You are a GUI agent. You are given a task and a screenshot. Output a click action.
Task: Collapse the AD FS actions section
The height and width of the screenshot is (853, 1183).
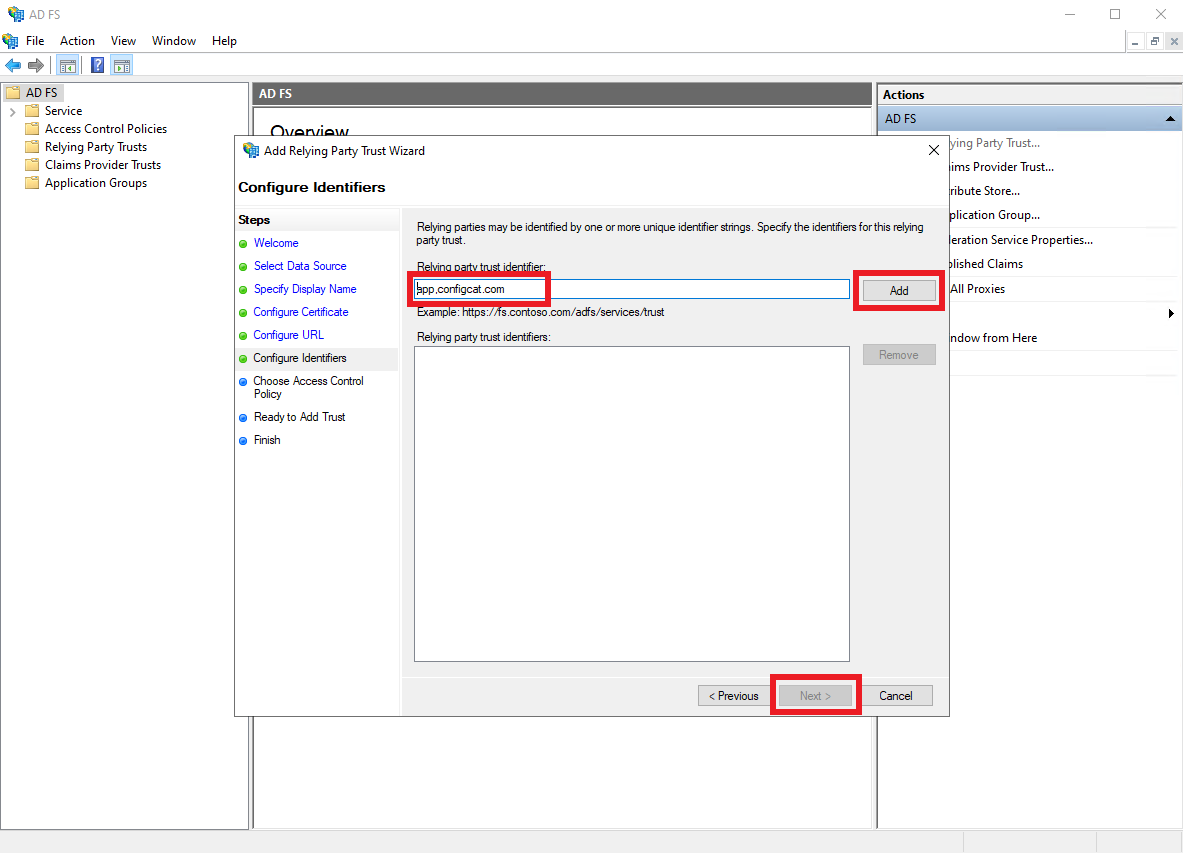point(1170,119)
